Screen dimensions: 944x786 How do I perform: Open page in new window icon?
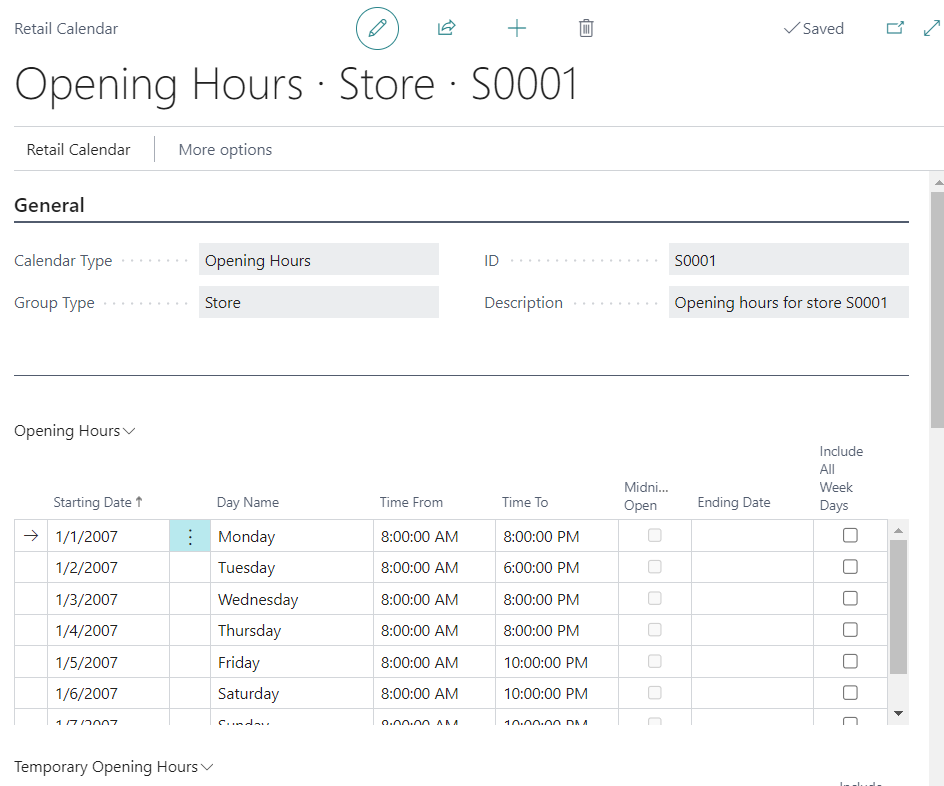coord(895,29)
